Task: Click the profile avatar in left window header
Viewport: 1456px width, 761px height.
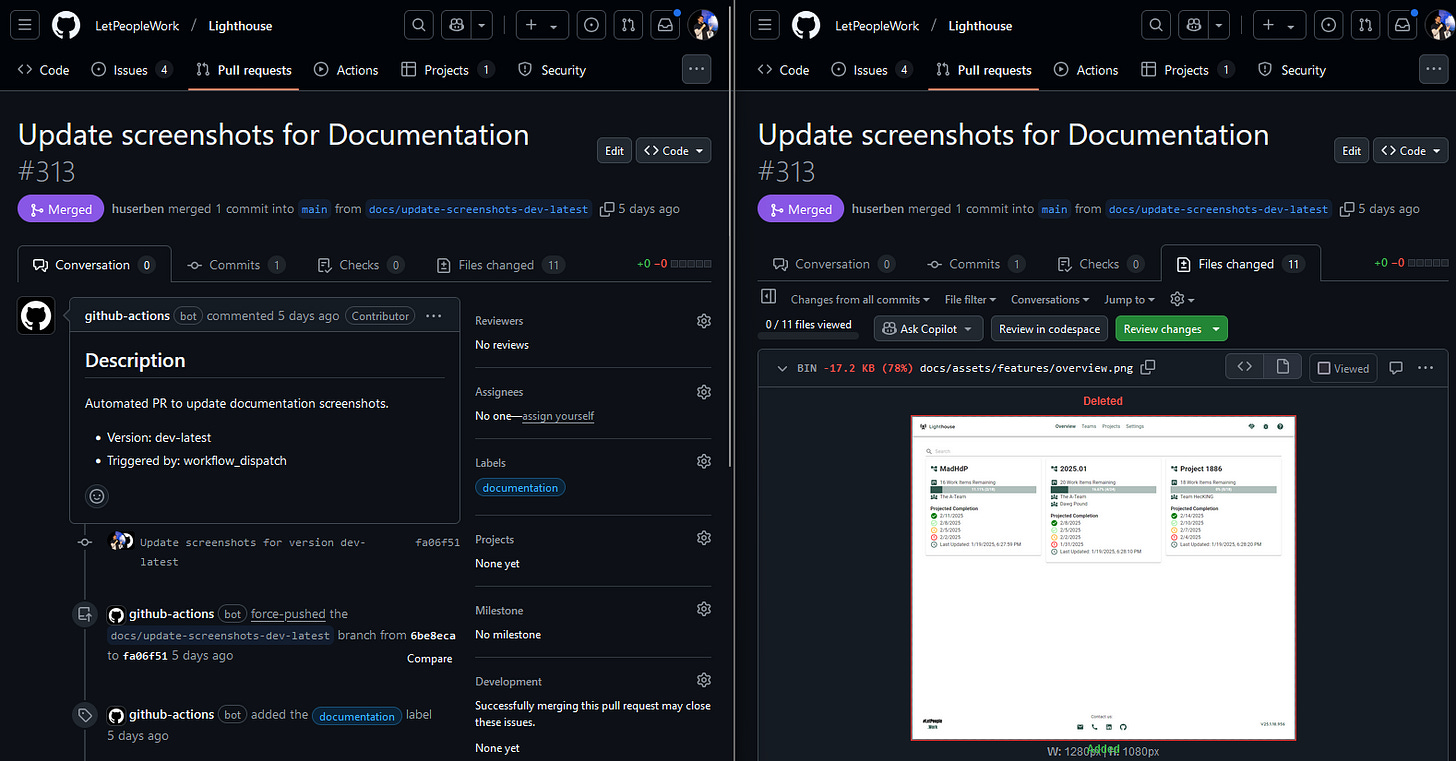Action: 703,25
